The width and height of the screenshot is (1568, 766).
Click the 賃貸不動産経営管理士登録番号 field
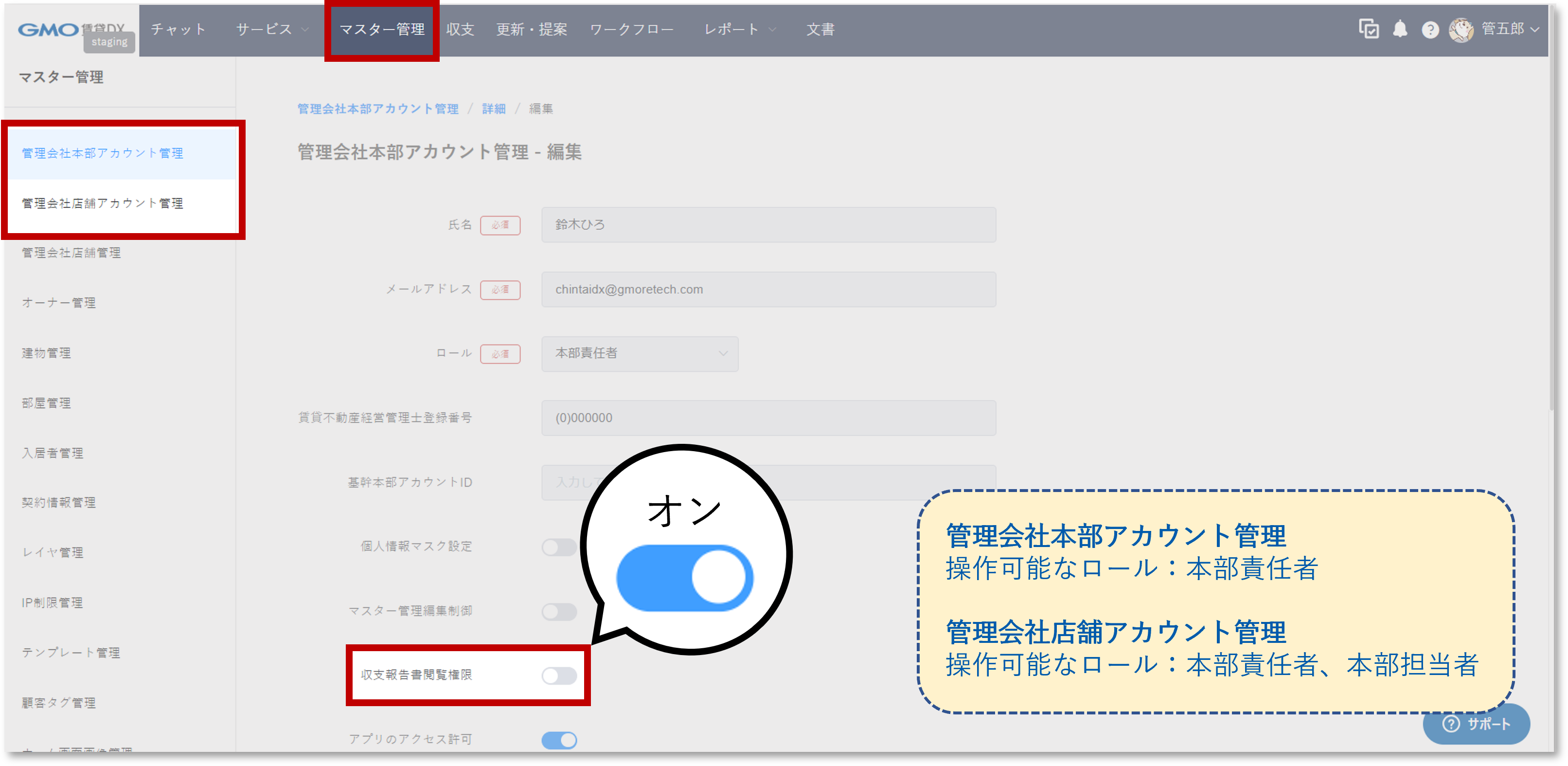click(768, 418)
